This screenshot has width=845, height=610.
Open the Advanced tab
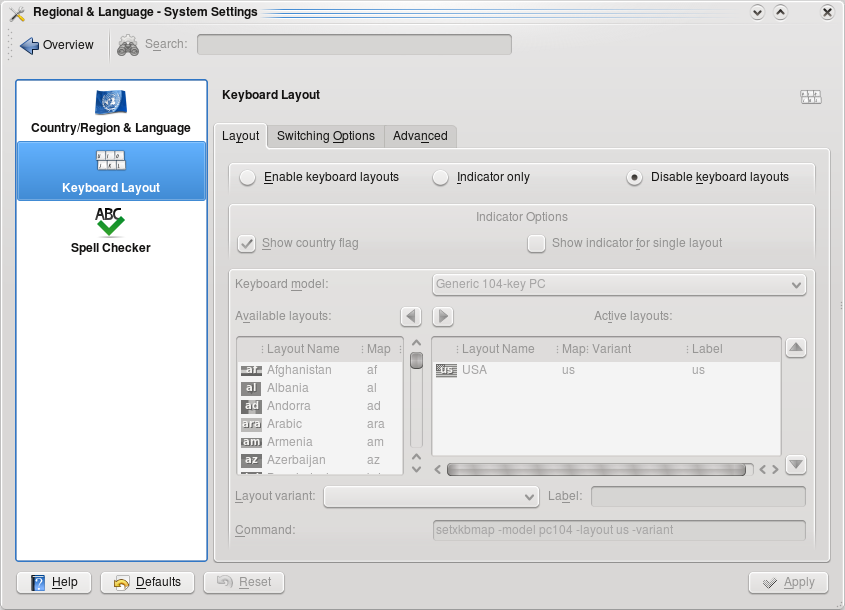tap(420, 136)
